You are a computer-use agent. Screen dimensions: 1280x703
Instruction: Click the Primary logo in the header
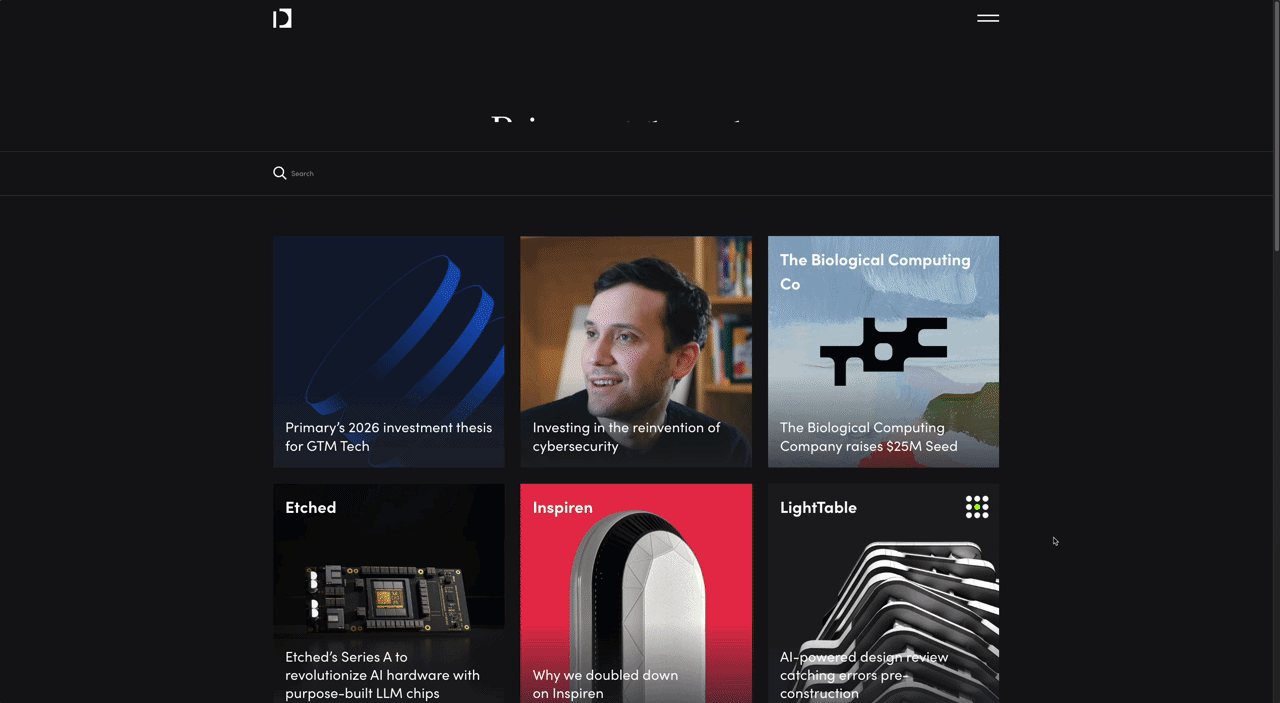[282, 18]
